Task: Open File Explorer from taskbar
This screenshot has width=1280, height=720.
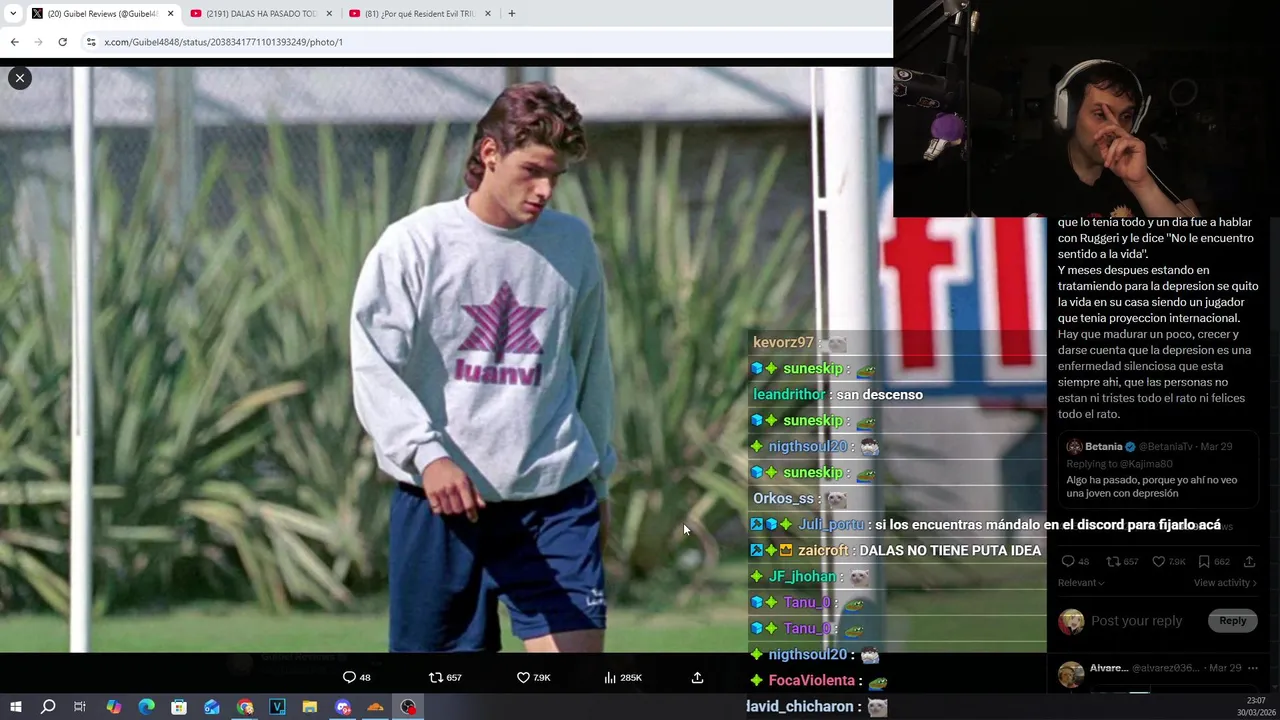Action: [x=310, y=707]
